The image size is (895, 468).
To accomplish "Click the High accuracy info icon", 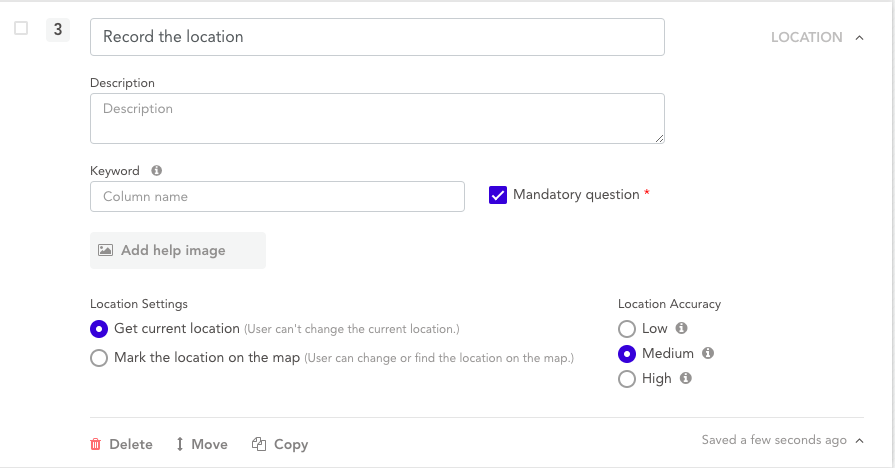I will (x=686, y=378).
